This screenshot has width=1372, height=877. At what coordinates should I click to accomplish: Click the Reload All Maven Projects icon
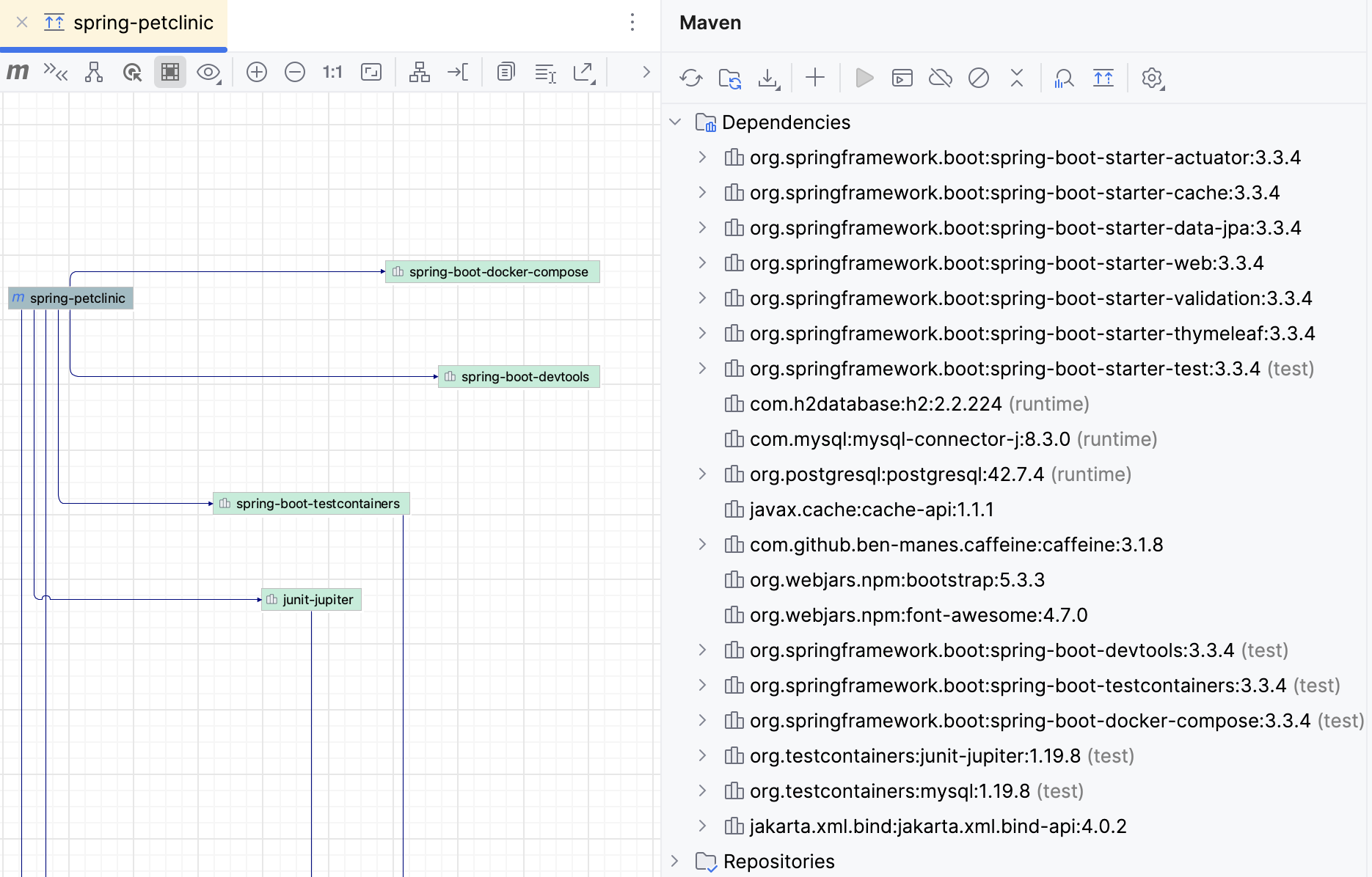(690, 78)
